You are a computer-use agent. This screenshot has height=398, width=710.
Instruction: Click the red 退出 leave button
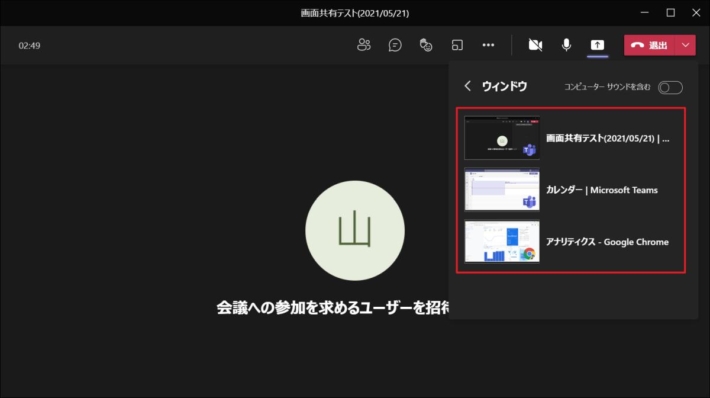coord(650,45)
